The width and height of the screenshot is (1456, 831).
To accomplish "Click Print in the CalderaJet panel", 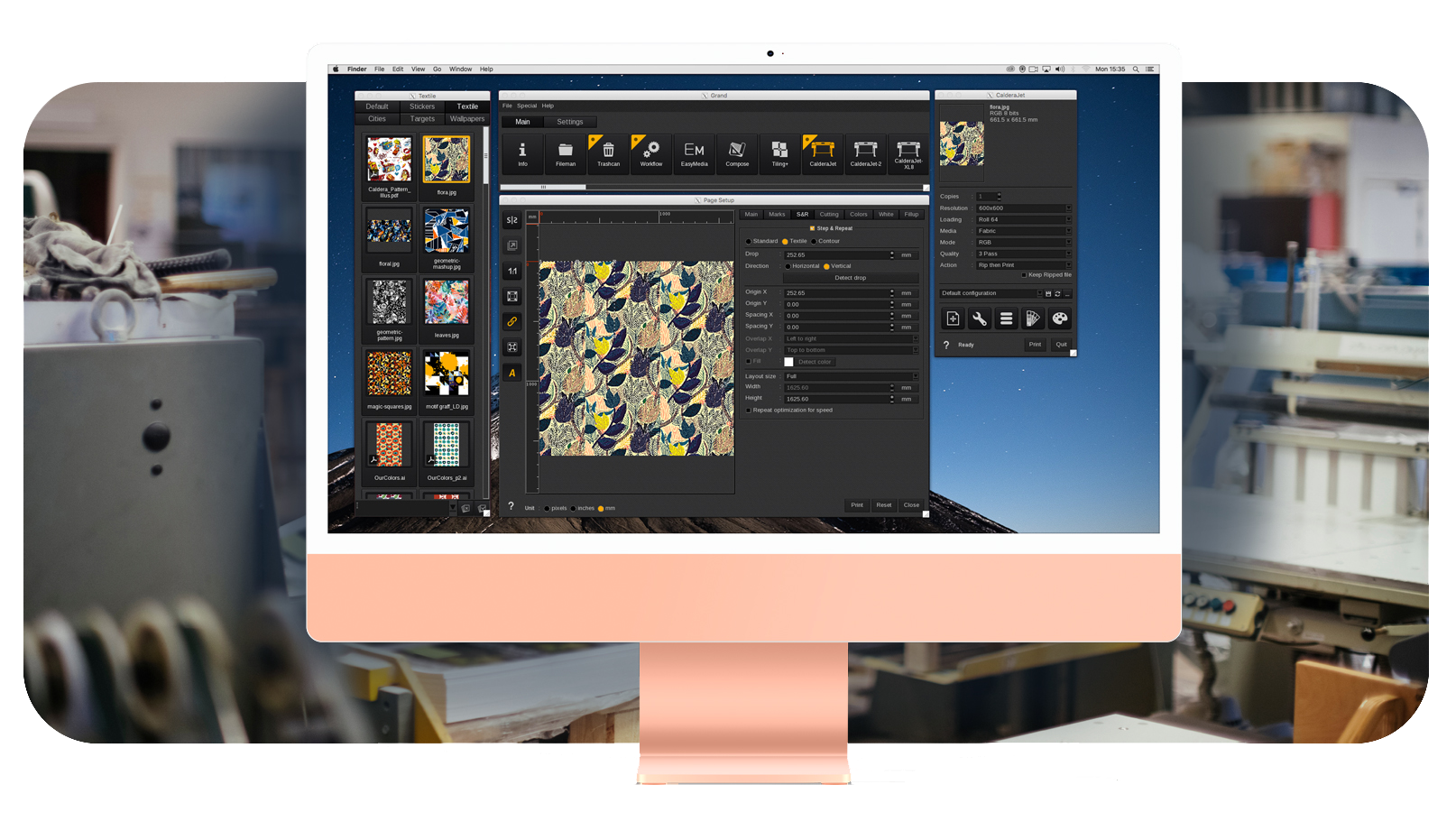I will coord(1035,345).
